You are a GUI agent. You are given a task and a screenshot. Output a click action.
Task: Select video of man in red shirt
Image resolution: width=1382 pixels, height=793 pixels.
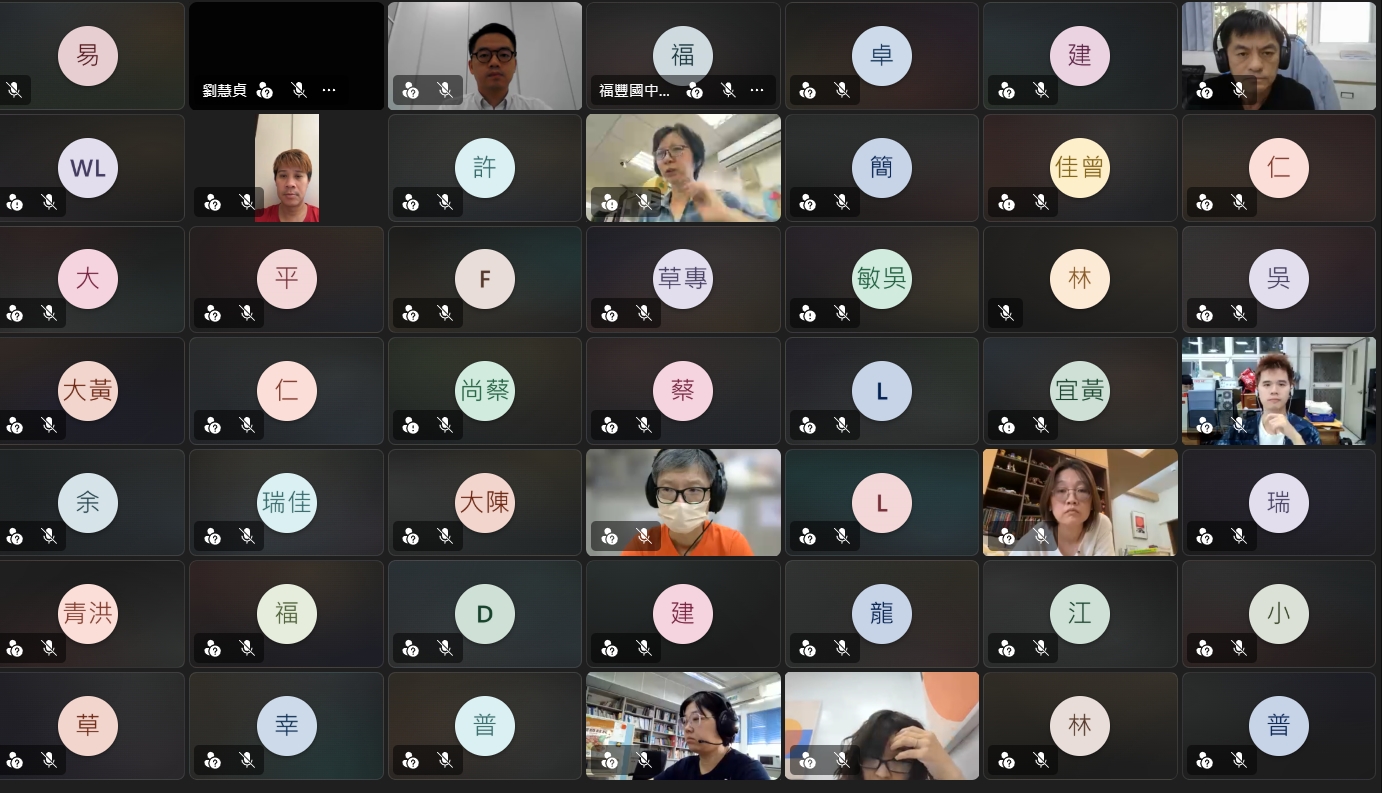coord(287,167)
